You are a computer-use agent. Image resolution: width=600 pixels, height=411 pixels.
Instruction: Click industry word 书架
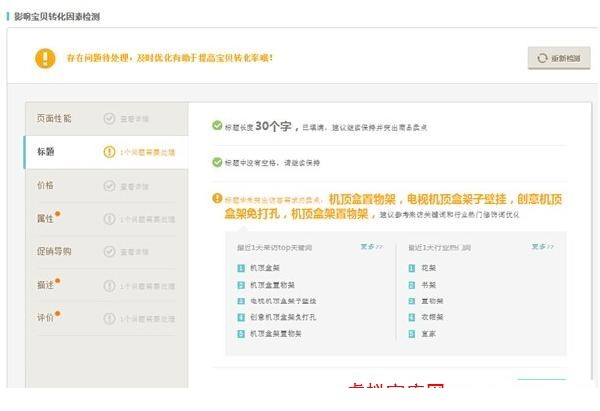(x=429, y=285)
